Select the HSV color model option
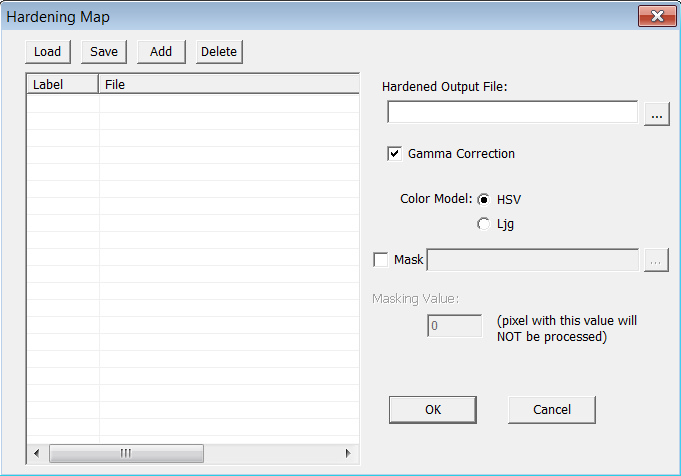This screenshot has width=681, height=476. point(485,200)
